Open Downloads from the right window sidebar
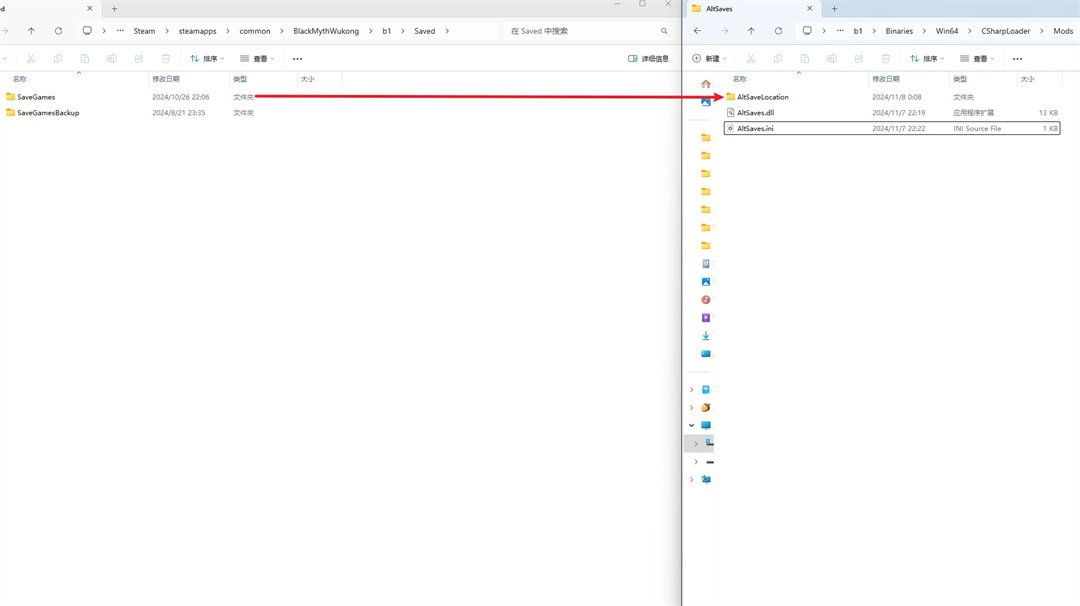The height and width of the screenshot is (606, 1080). pyautogui.click(x=706, y=336)
